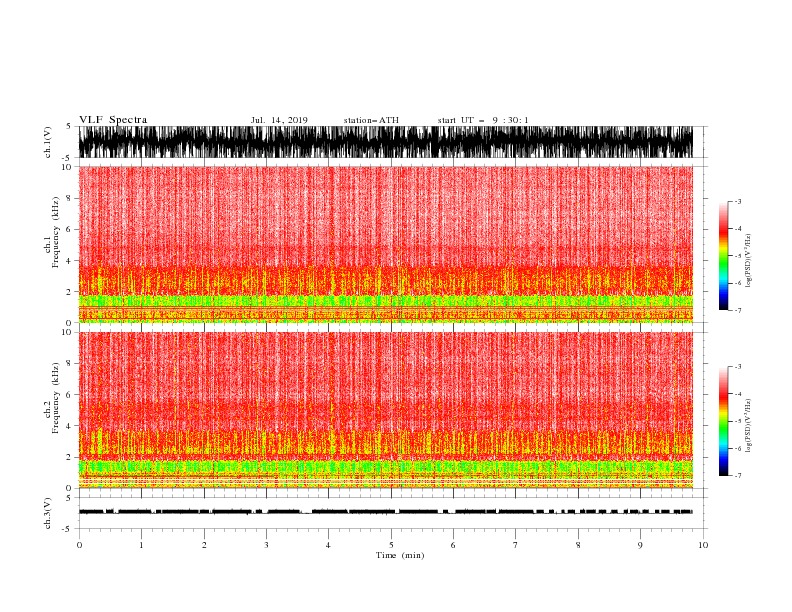Click time axis tick label "0"
The width and height of the screenshot is (792, 612).
[x=79, y=545]
